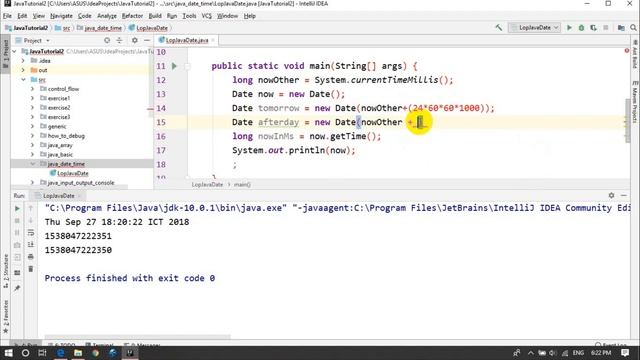Open the Structure tool window side tab
Screen dimensions: 640x360
(6, 271)
